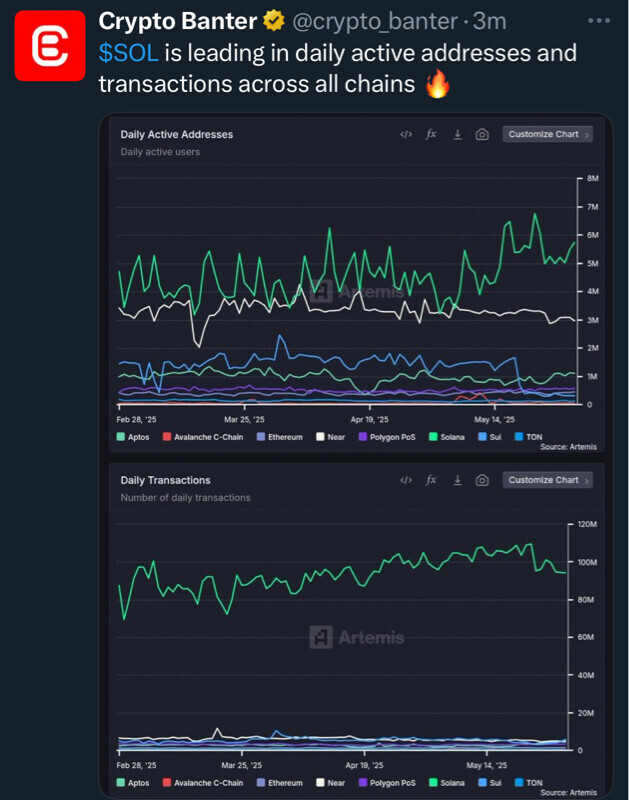Open Customize Chart on Daily Transactions
Viewport: 629px width, 800px height.
pyautogui.click(x=548, y=480)
